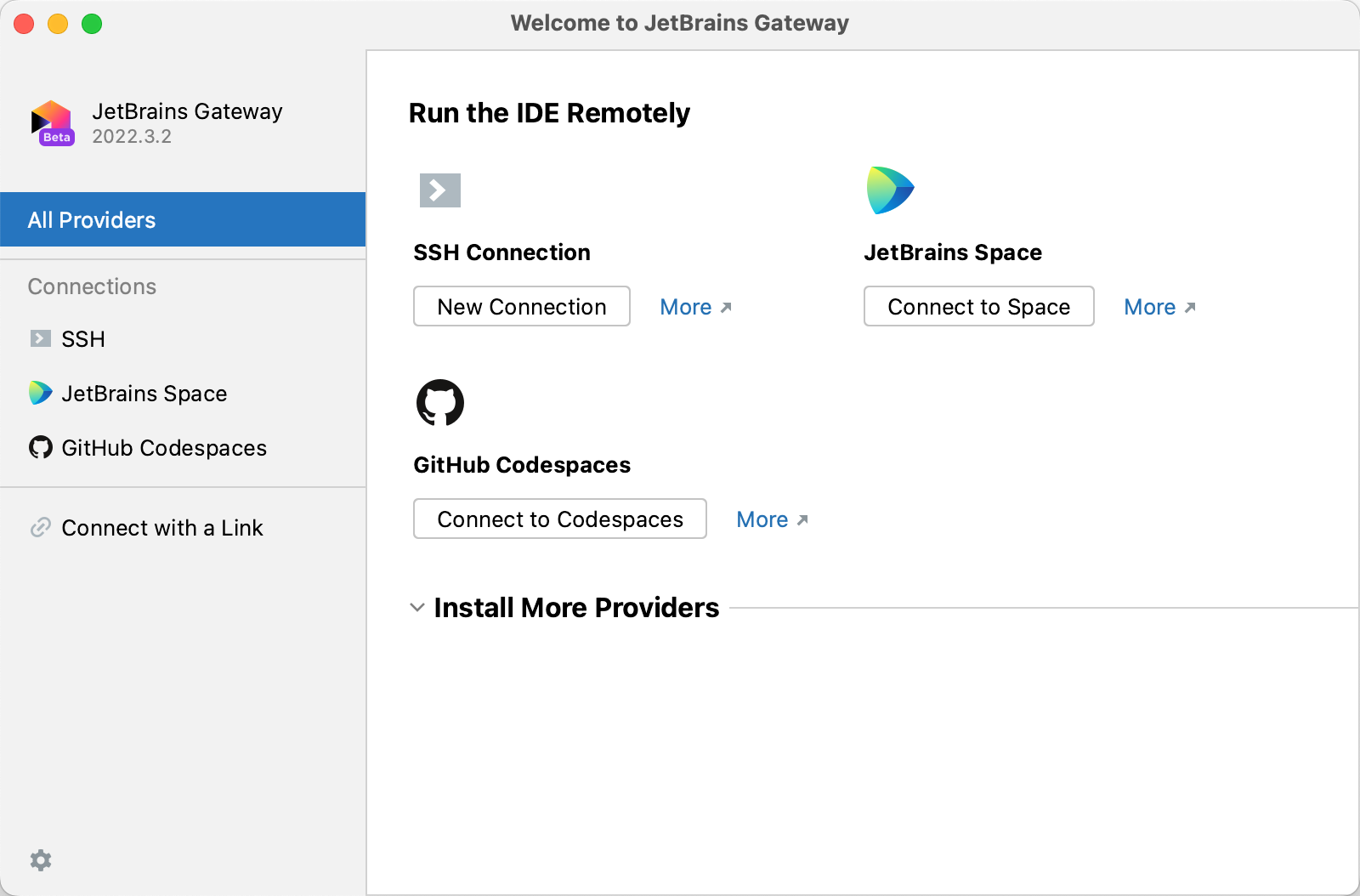Collapse the Install More Providers section
1360x896 pixels.
[417, 608]
